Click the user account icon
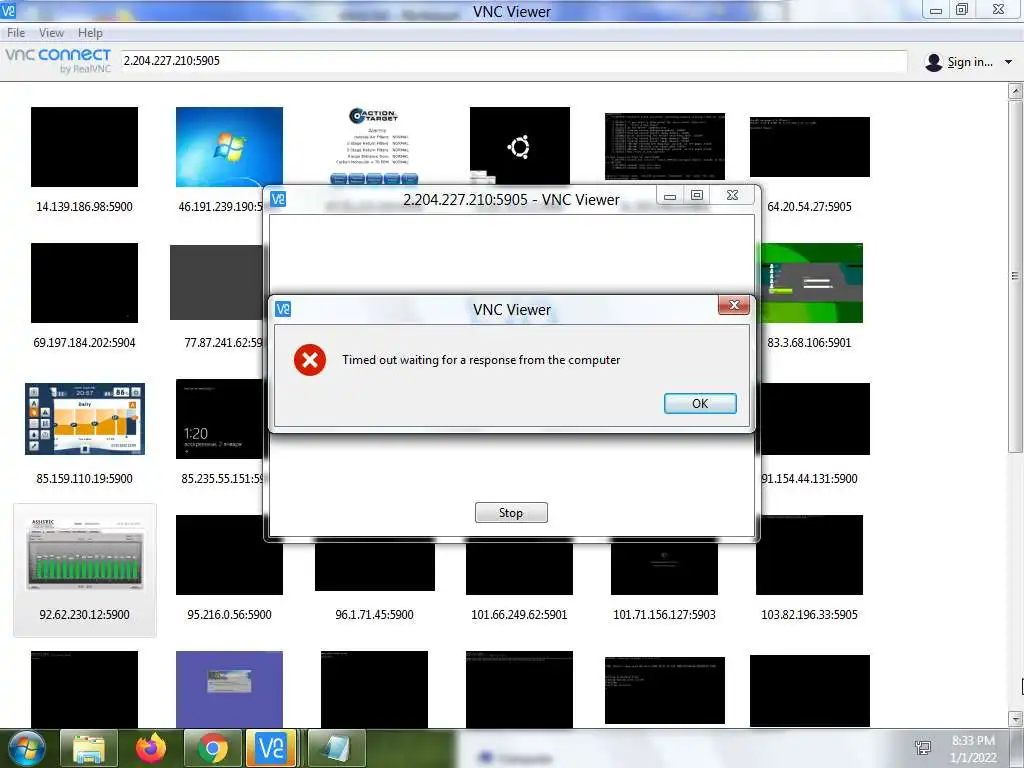 coord(934,62)
